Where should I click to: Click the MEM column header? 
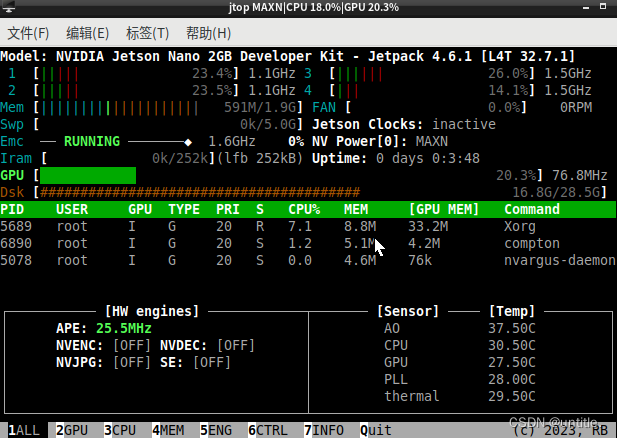[356, 209]
